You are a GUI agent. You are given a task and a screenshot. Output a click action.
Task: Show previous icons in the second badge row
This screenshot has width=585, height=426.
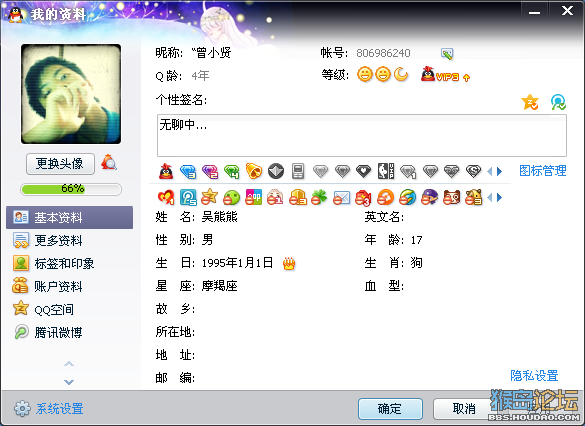tap(490, 197)
